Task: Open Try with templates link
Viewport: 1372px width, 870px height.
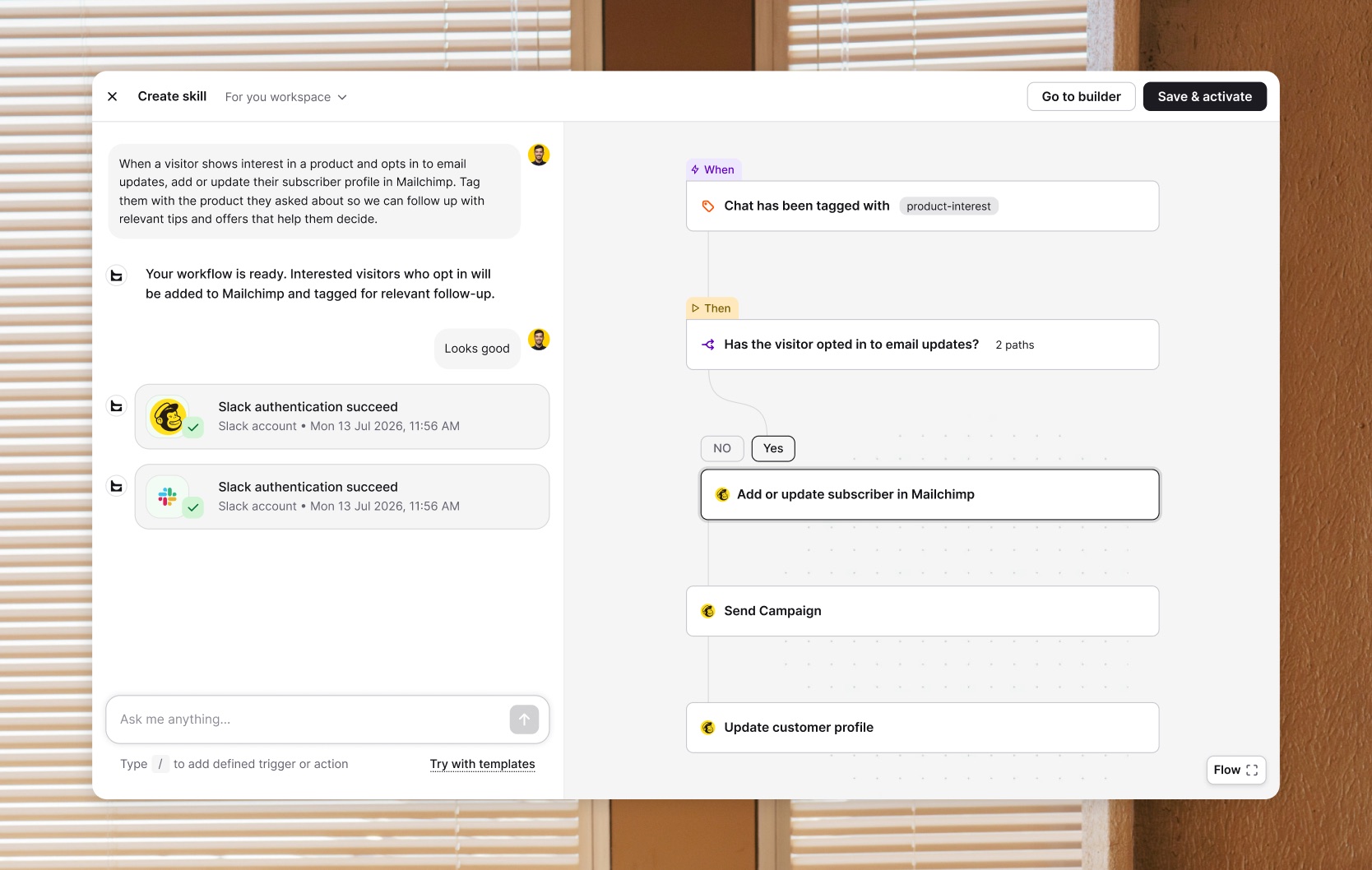Action: tap(482, 764)
